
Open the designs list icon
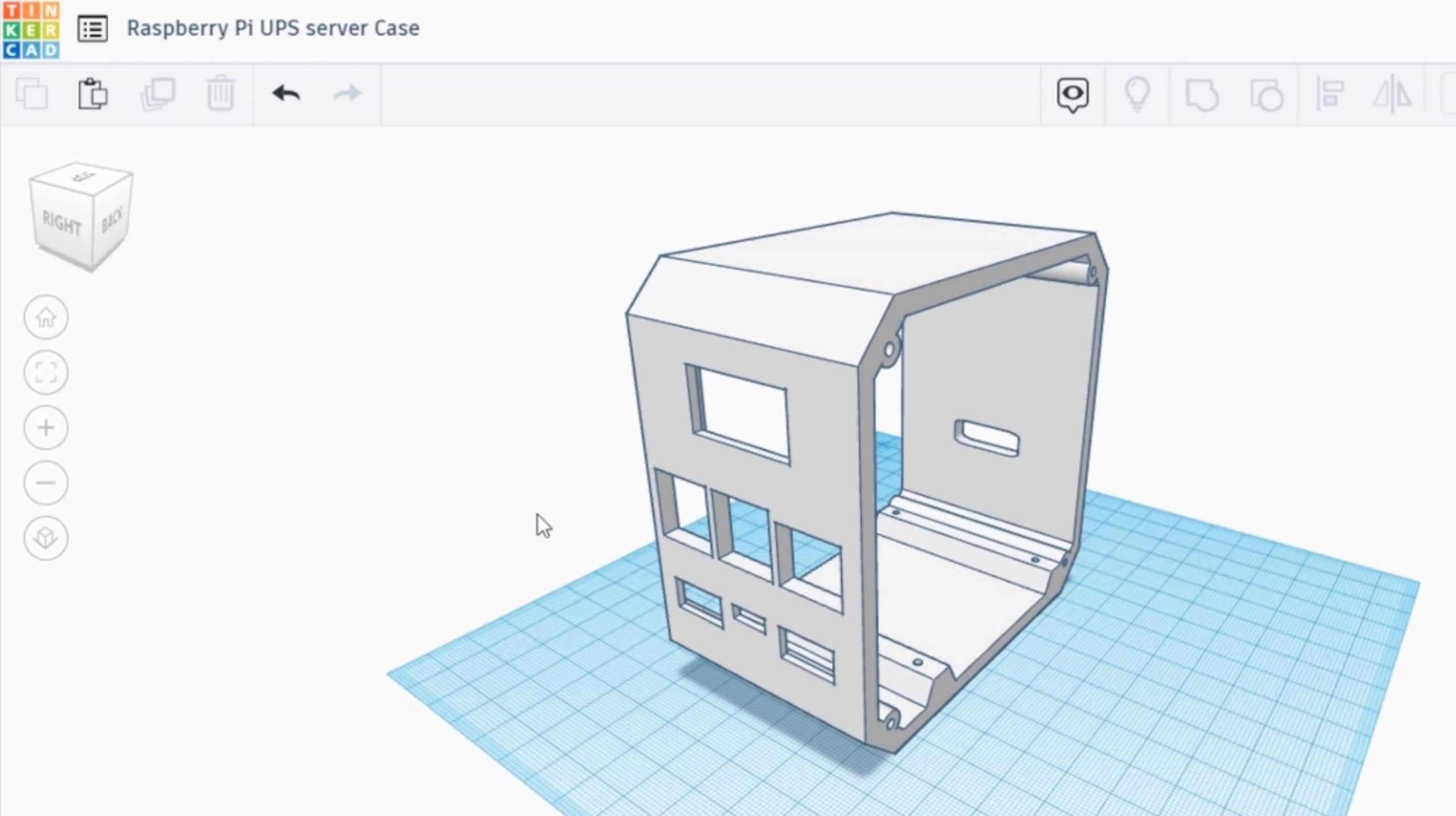[92, 29]
